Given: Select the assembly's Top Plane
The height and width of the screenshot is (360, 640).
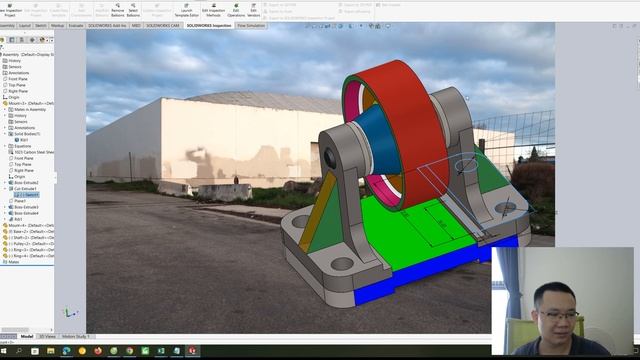Looking at the screenshot, I should tap(14, 85).
